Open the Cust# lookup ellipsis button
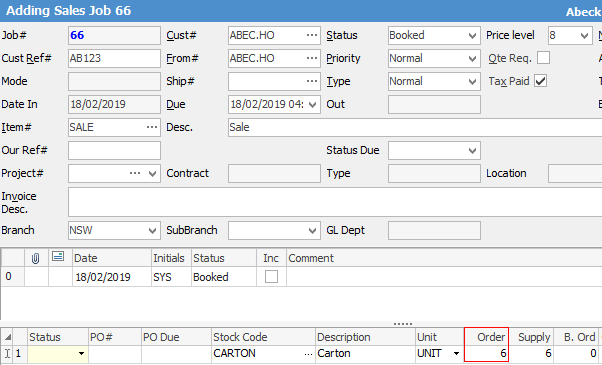 click(312, 35)
